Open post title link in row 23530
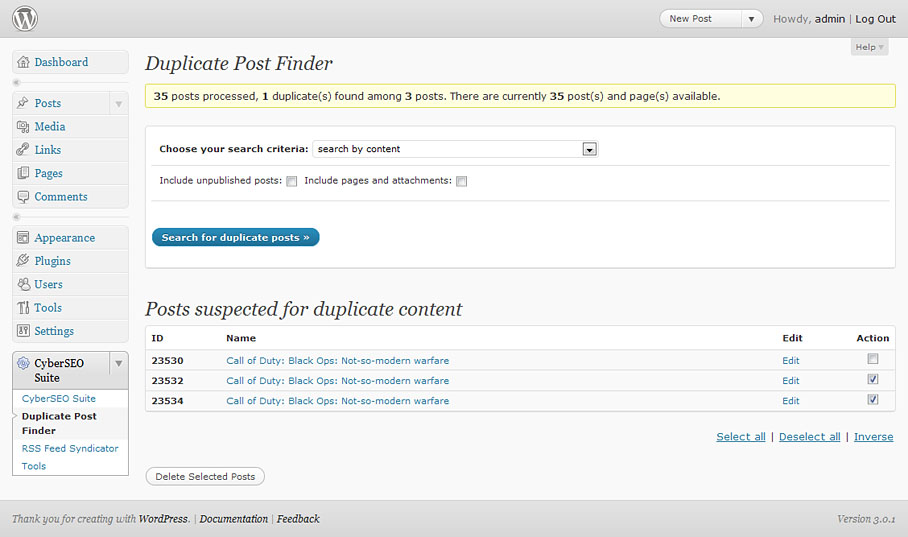The height and width of the screenshot is (537, 908). pos(338,360)
